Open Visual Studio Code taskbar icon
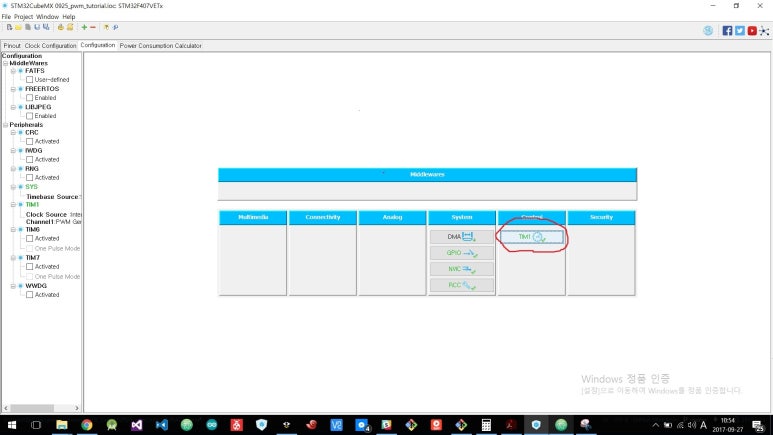The image size is (773, 435). click(162, 425)
